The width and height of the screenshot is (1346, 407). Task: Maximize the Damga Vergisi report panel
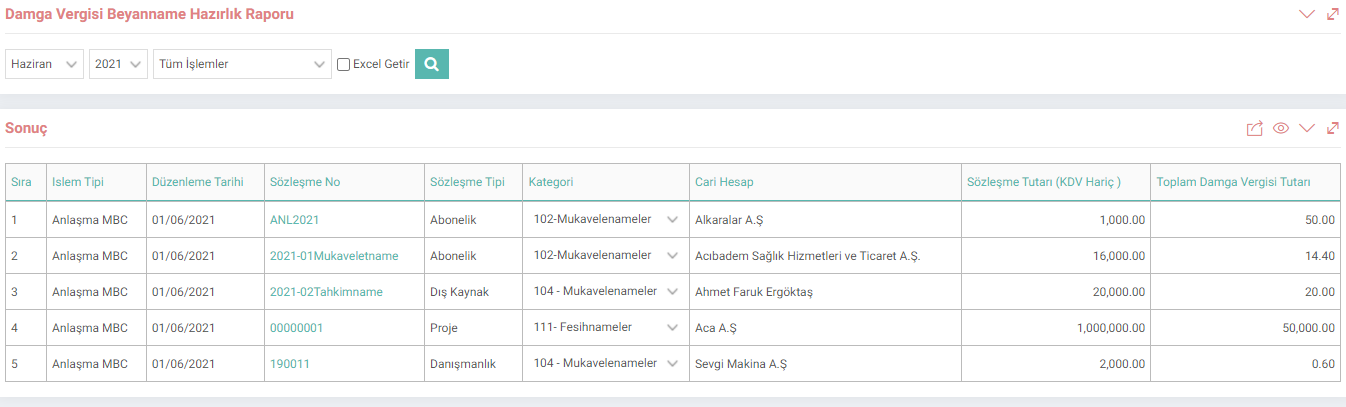tap(1332, 14)
